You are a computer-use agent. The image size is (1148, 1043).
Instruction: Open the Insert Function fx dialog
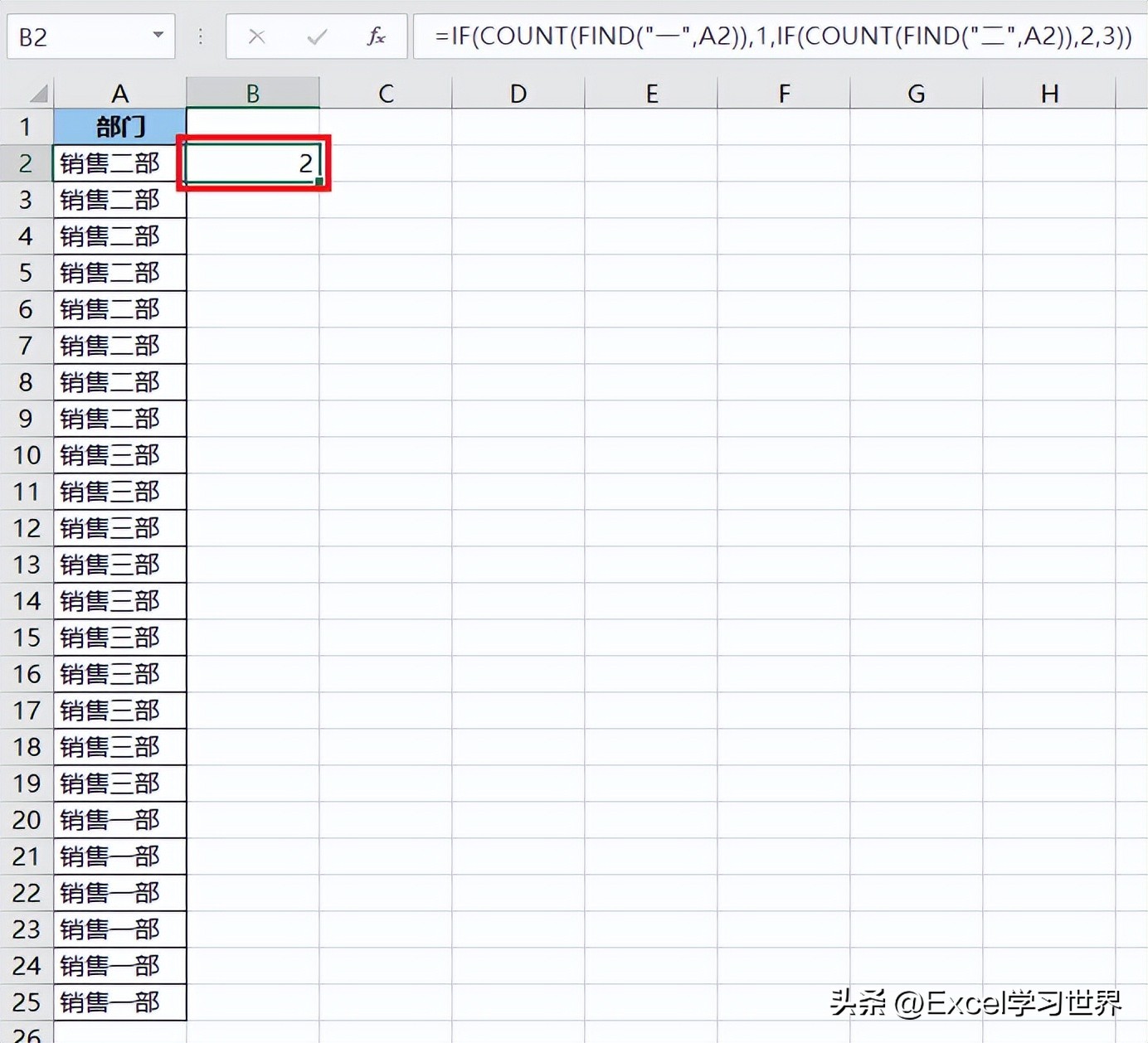[x=376, y=36]
